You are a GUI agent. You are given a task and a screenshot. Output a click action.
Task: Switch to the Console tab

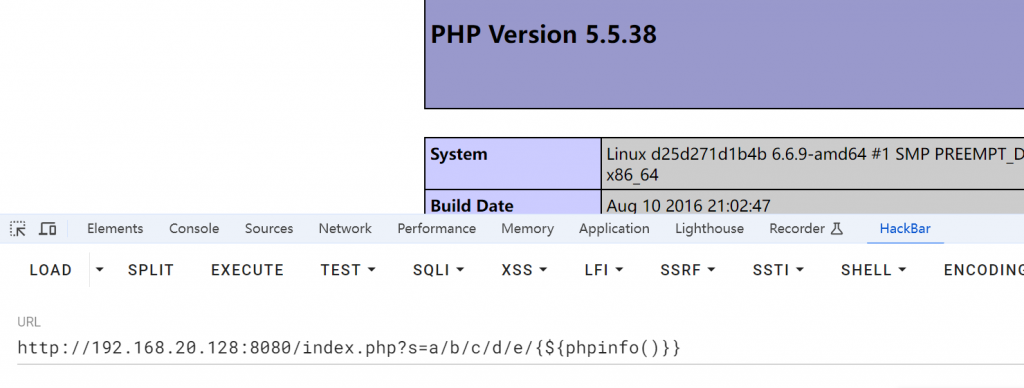[x=194, y=229]
